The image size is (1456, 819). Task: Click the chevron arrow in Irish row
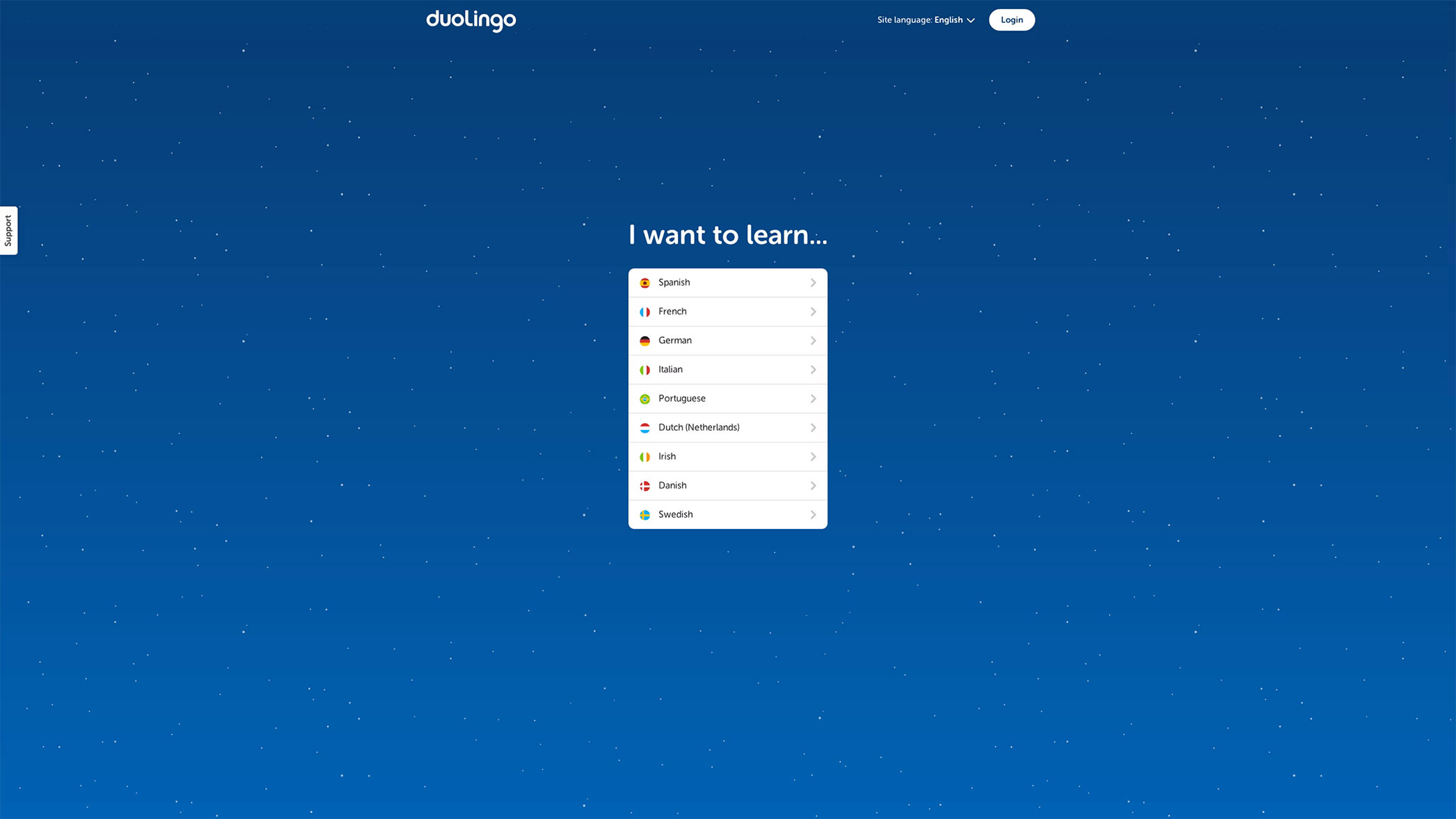(813, 456)
